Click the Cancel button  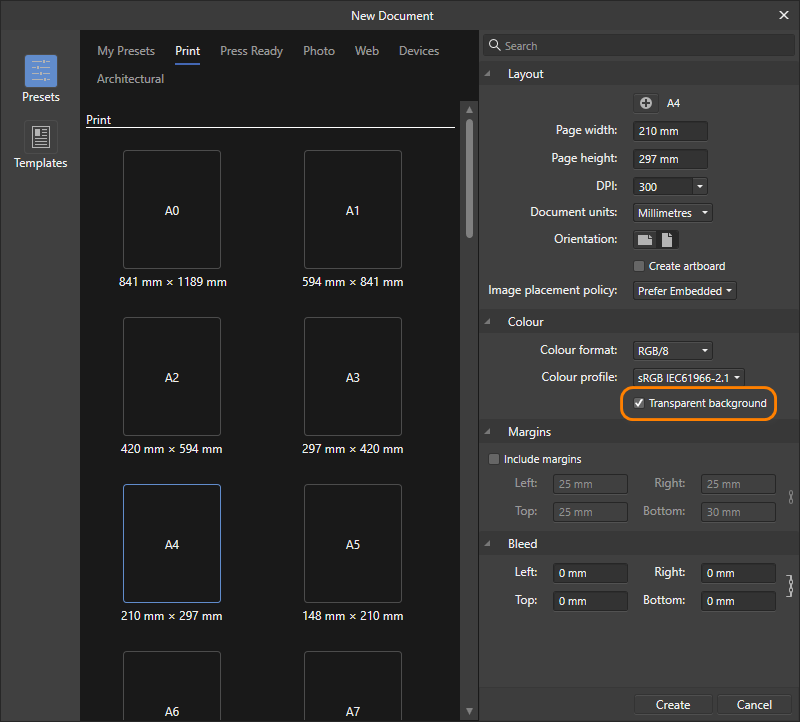[754, 704]
